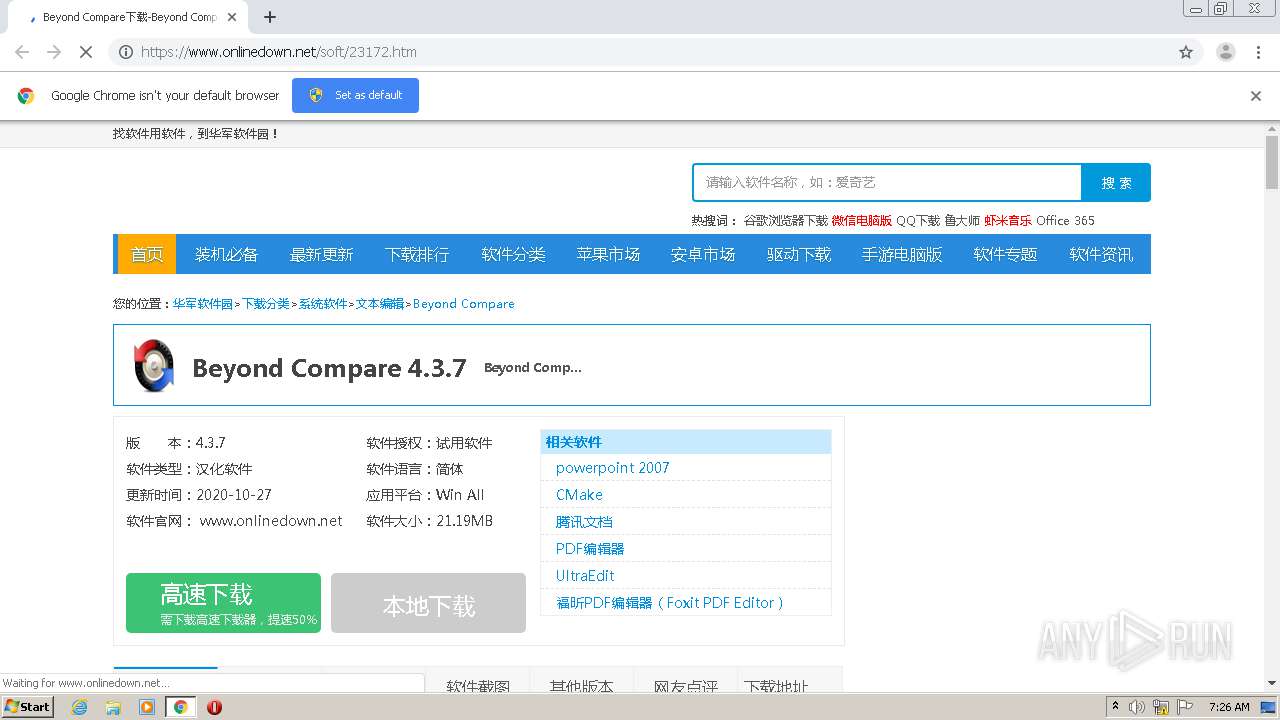Image resolution: width=1280 pixels, height=720 pixels.
Task: Click hot search Office 365
Action: click(1065, 221)
